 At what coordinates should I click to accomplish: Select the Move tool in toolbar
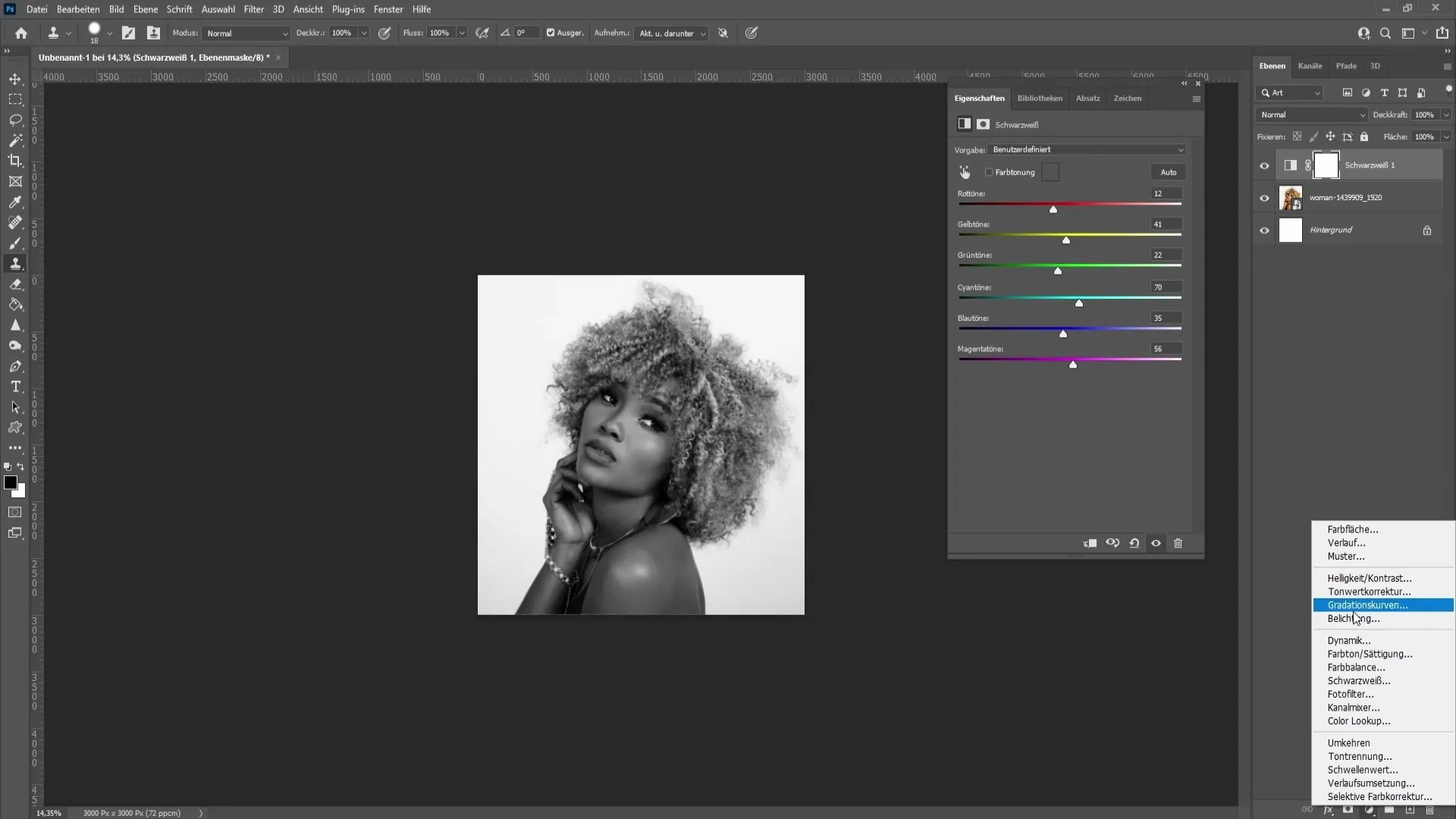pyautogui.click(x=15, y=79)
